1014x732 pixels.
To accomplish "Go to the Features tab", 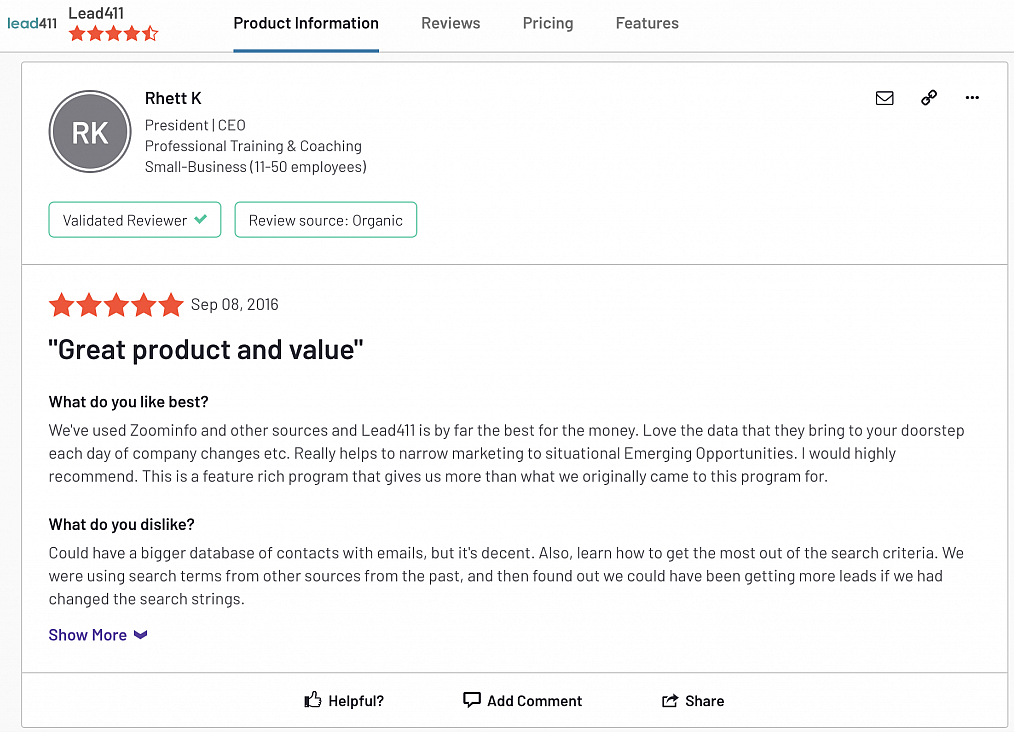I will [x=647, y=23].
